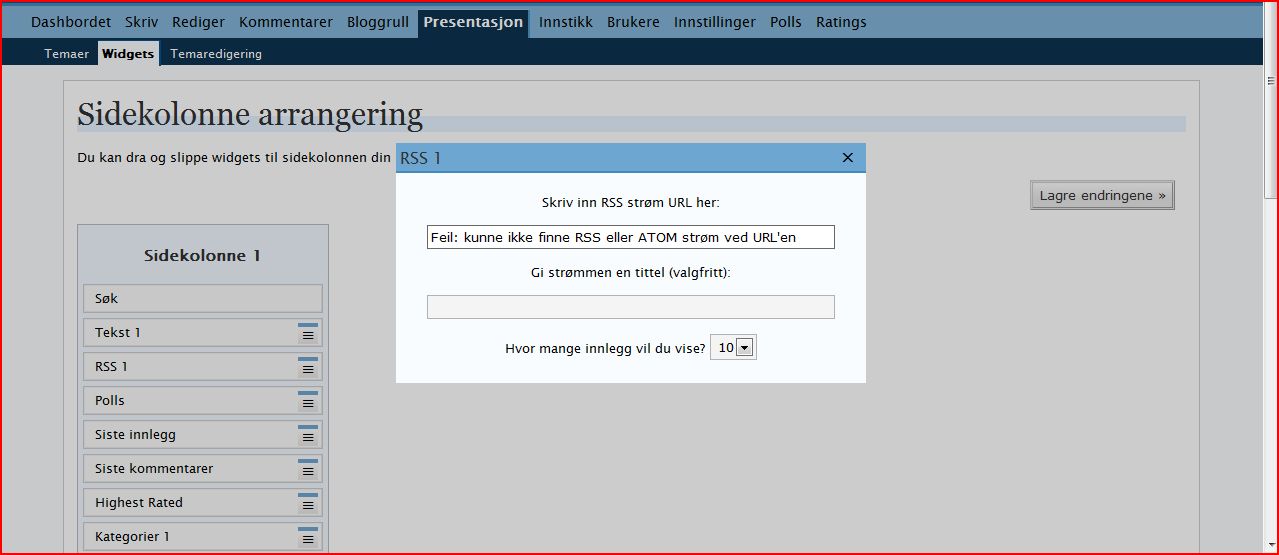The height and width of the screenshot is (555, 1279).
Task: Open the Bloggrull menu
Action: click(378, 22)
